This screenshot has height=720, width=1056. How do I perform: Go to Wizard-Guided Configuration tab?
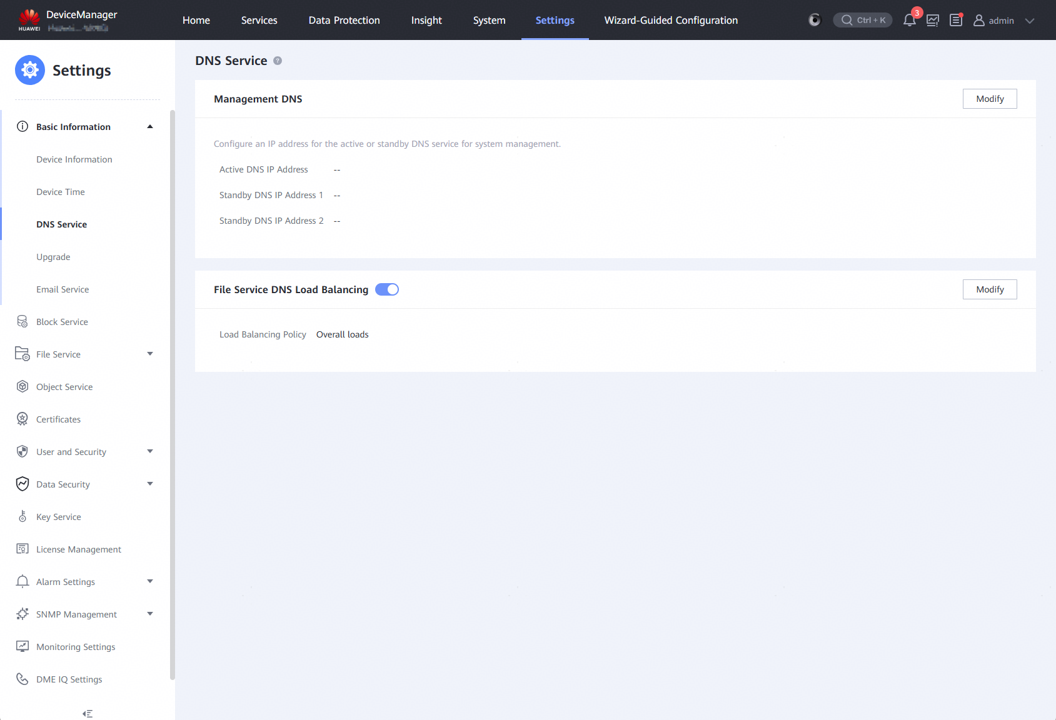click(671, 20)
